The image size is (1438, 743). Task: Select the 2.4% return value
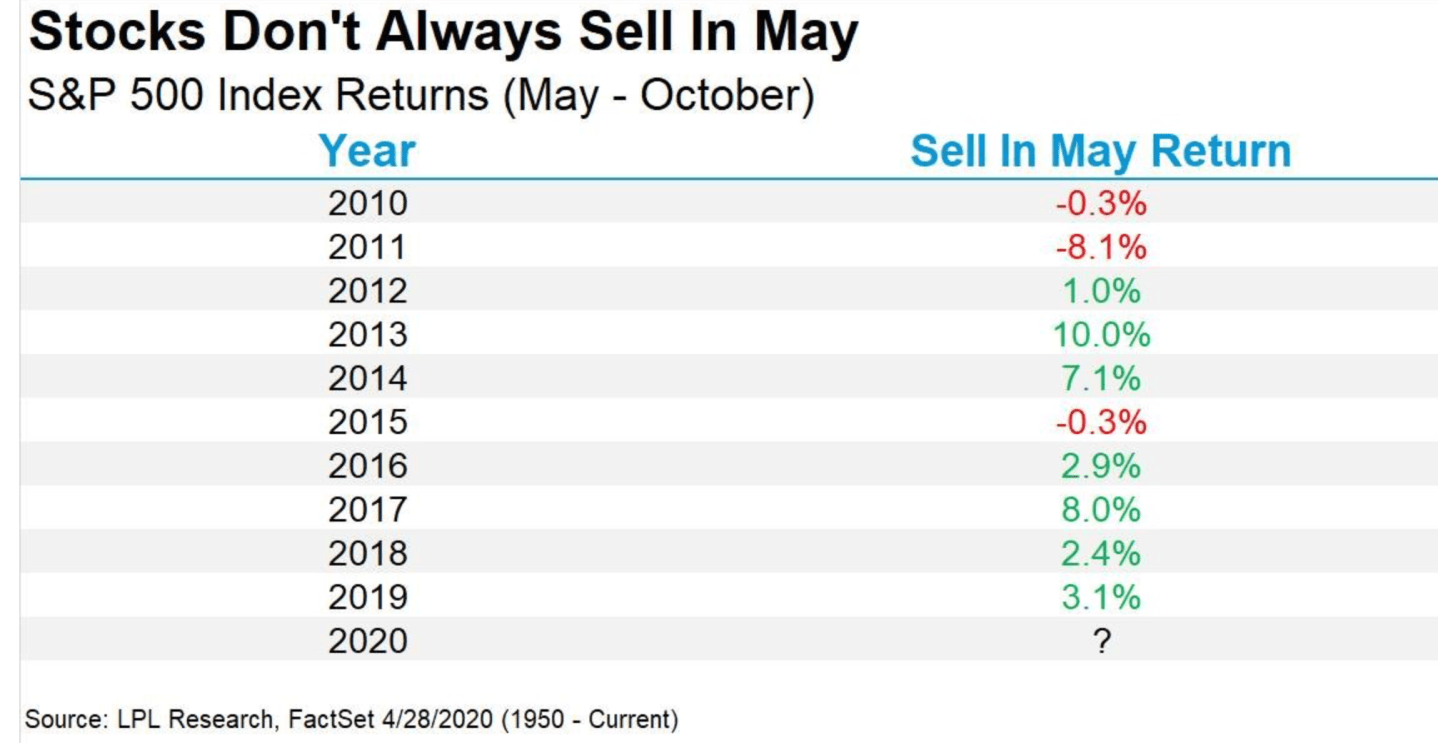pos(1100,553)
